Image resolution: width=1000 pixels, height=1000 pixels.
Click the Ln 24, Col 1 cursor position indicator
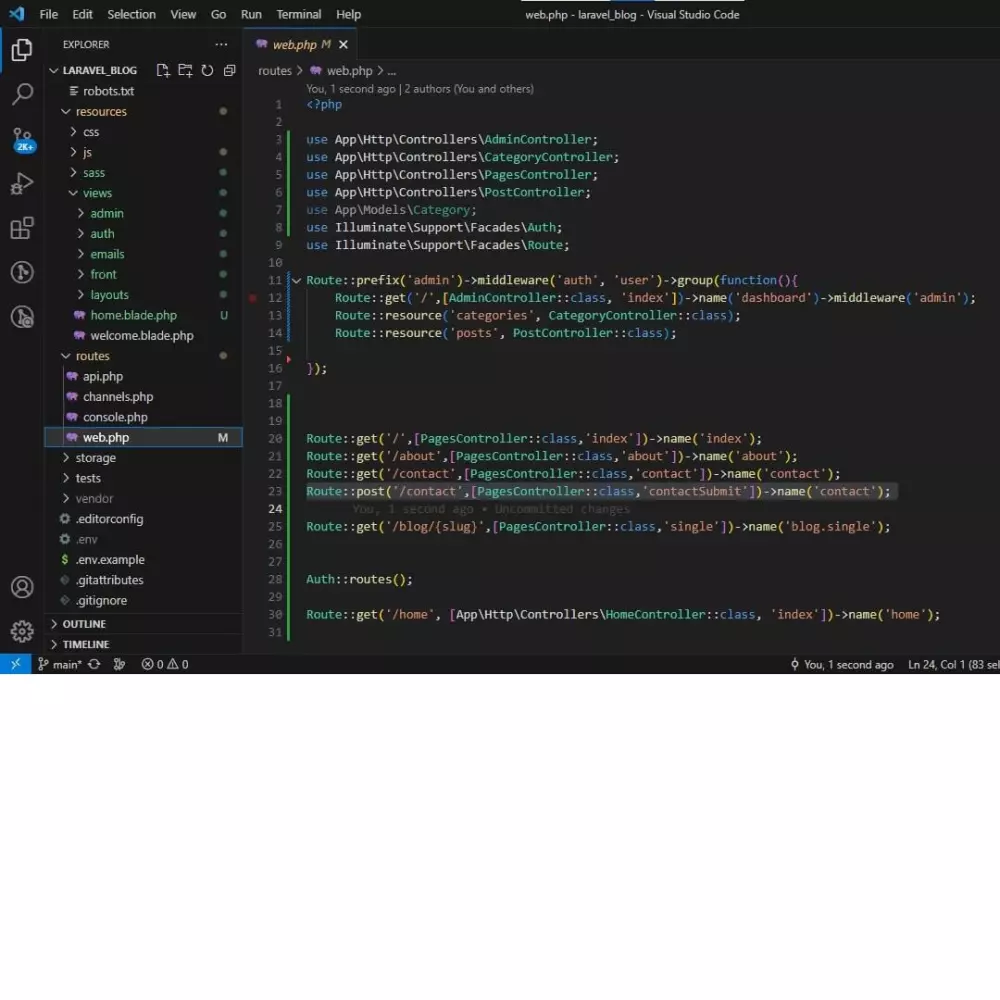click(x=953, y=664)
